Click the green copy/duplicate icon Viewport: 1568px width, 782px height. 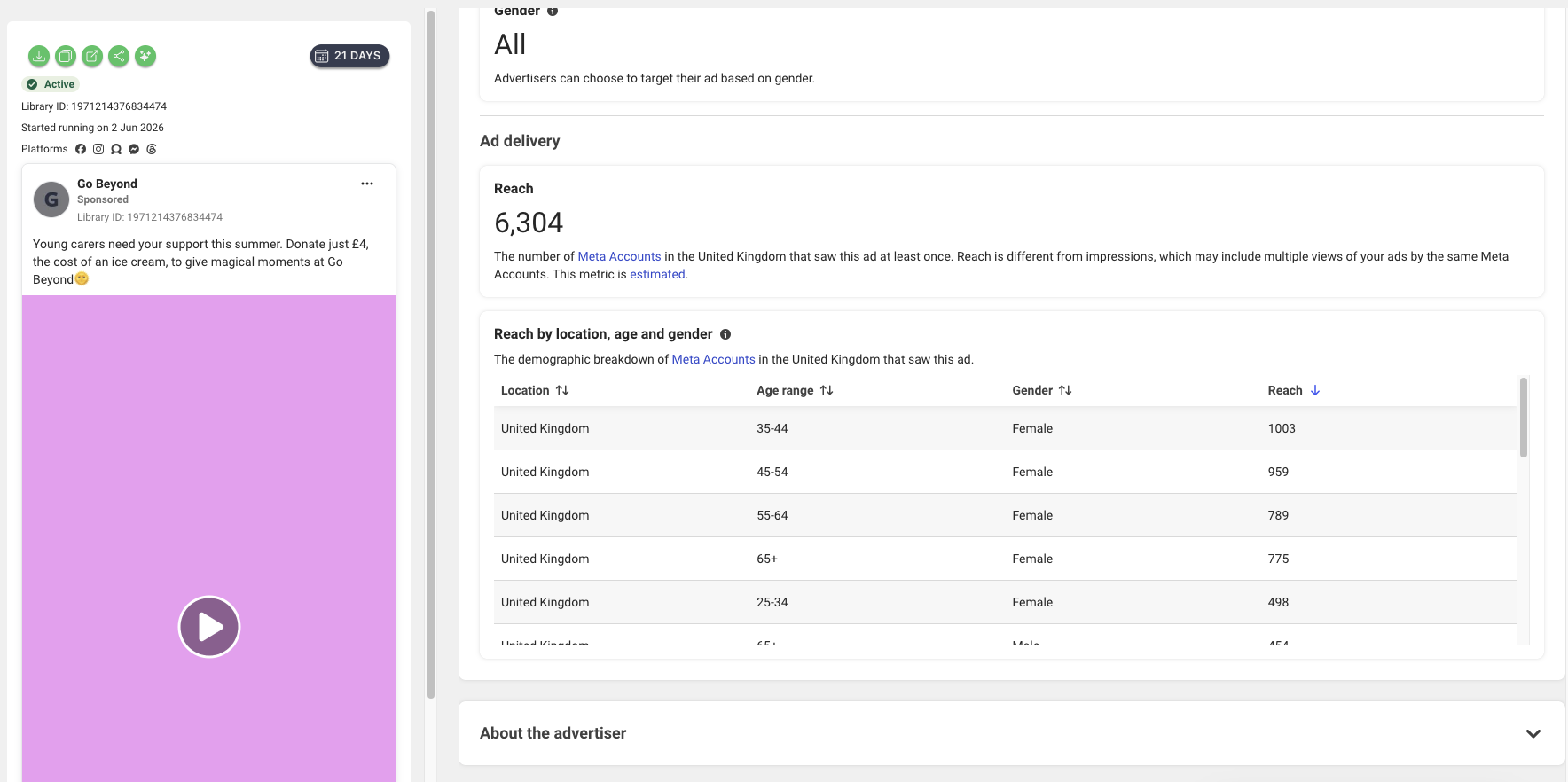(x=66, y=57)
